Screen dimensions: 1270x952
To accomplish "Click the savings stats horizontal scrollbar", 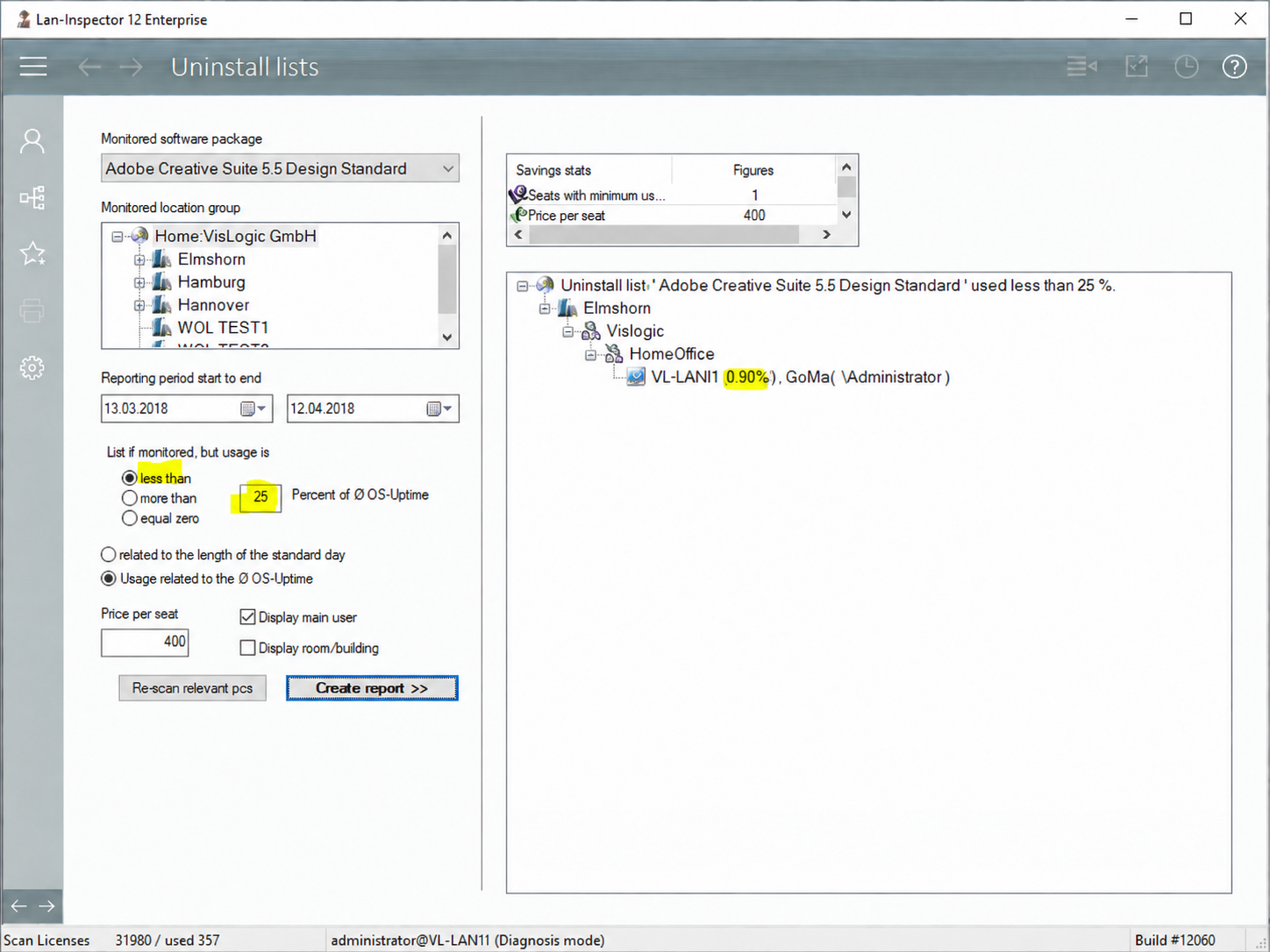I will point(672,234).
